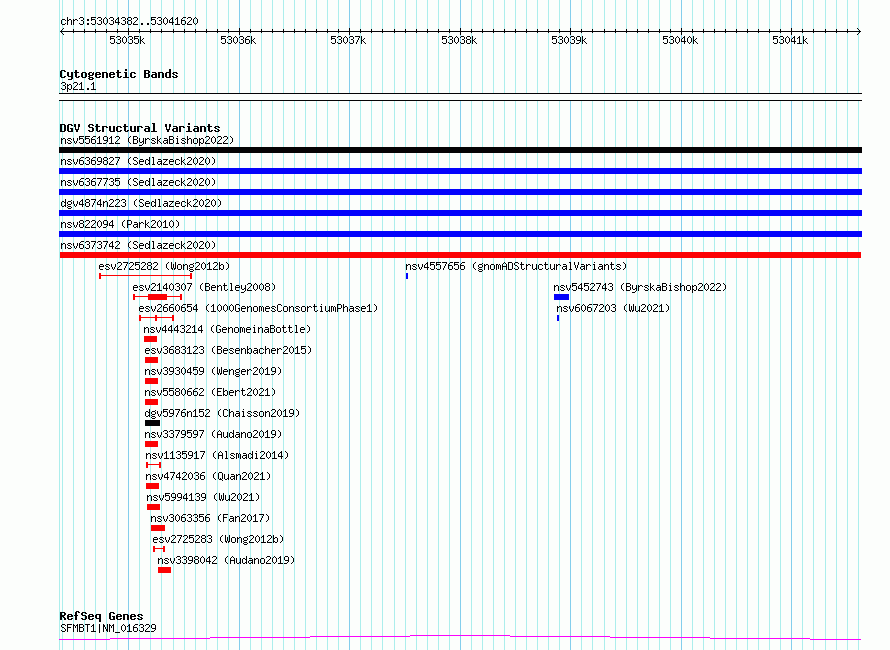This screenshot has height=650, width=890.
Task: Click the small blue nsv4557656 marker
Action: pyautogui.click(x=407, y=276)
